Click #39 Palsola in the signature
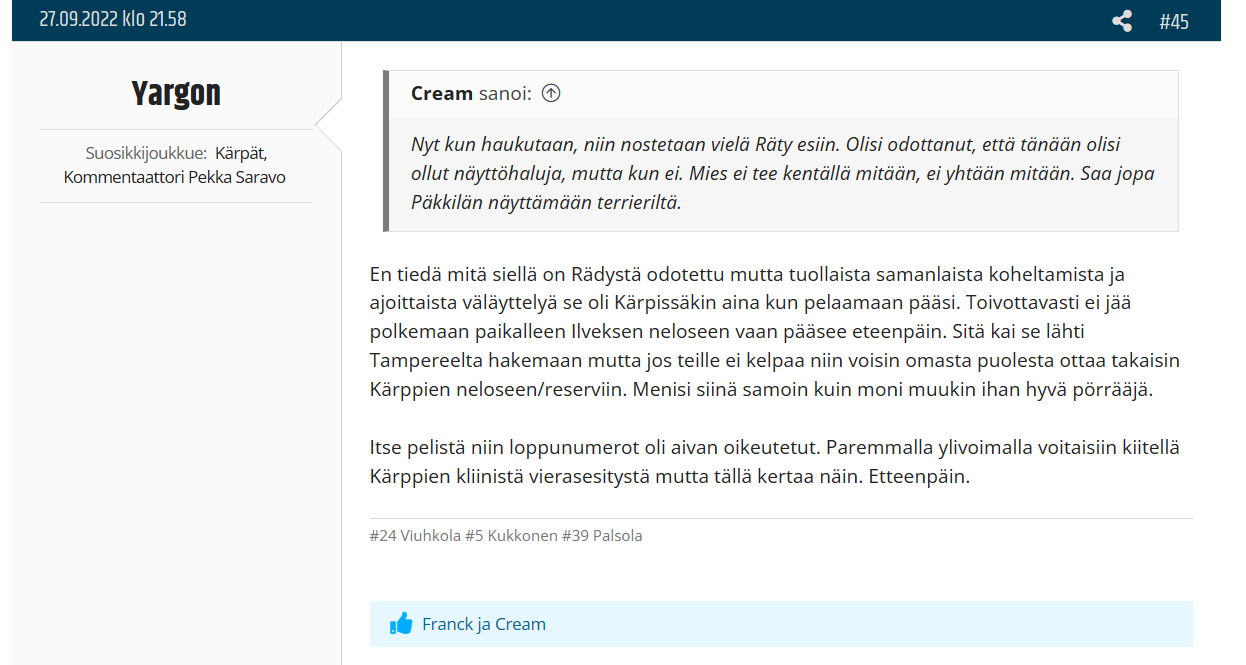 click(x=602, y=535)
